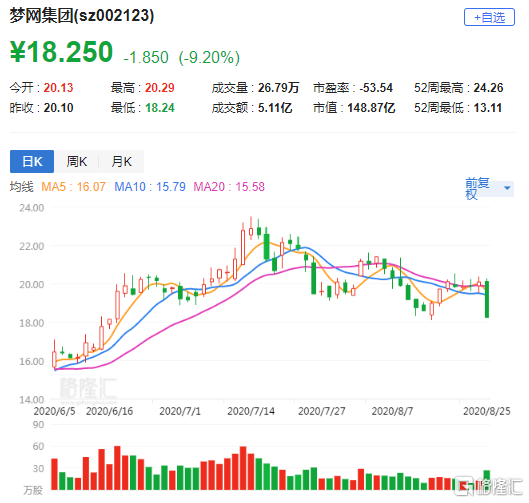Click the price change -1.850
This screenshot has height=503, width=529.
[146, 57]
